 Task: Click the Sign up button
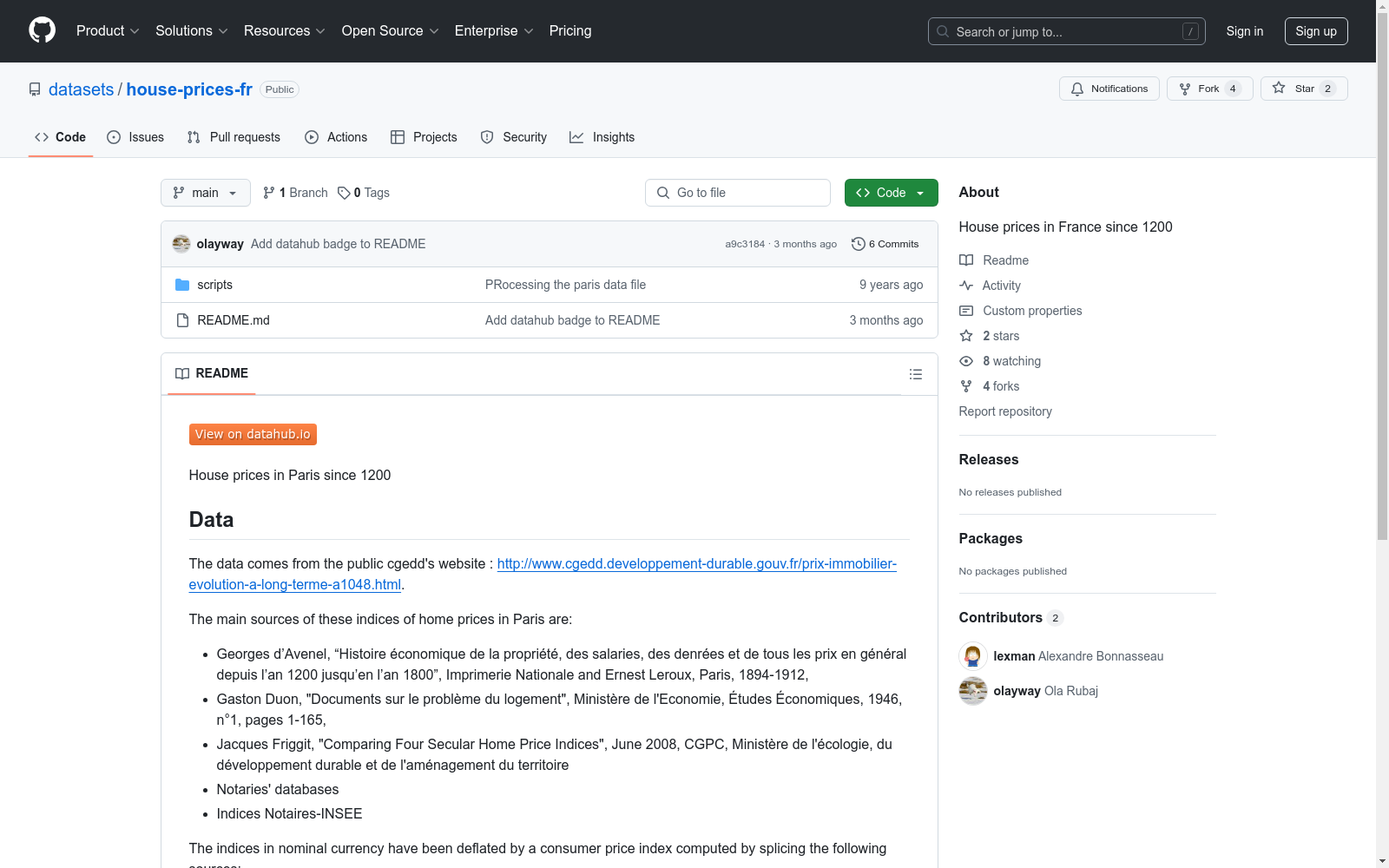[1316, 31]
